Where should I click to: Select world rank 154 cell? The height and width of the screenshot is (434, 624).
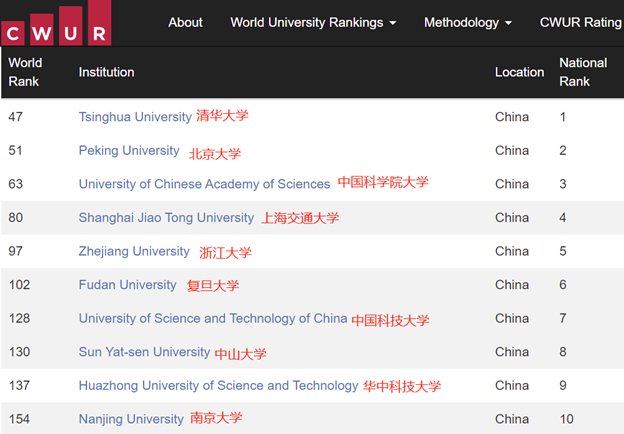(x=19, y=419)
